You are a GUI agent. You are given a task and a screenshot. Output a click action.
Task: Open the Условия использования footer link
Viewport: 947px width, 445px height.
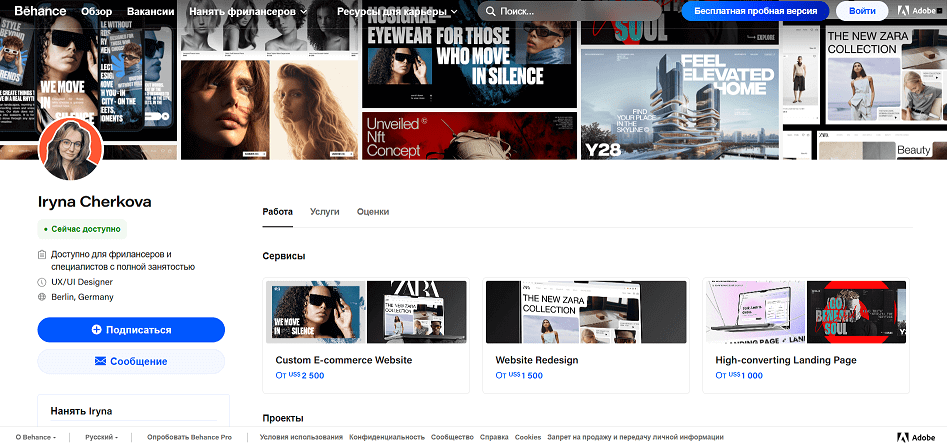301,437
